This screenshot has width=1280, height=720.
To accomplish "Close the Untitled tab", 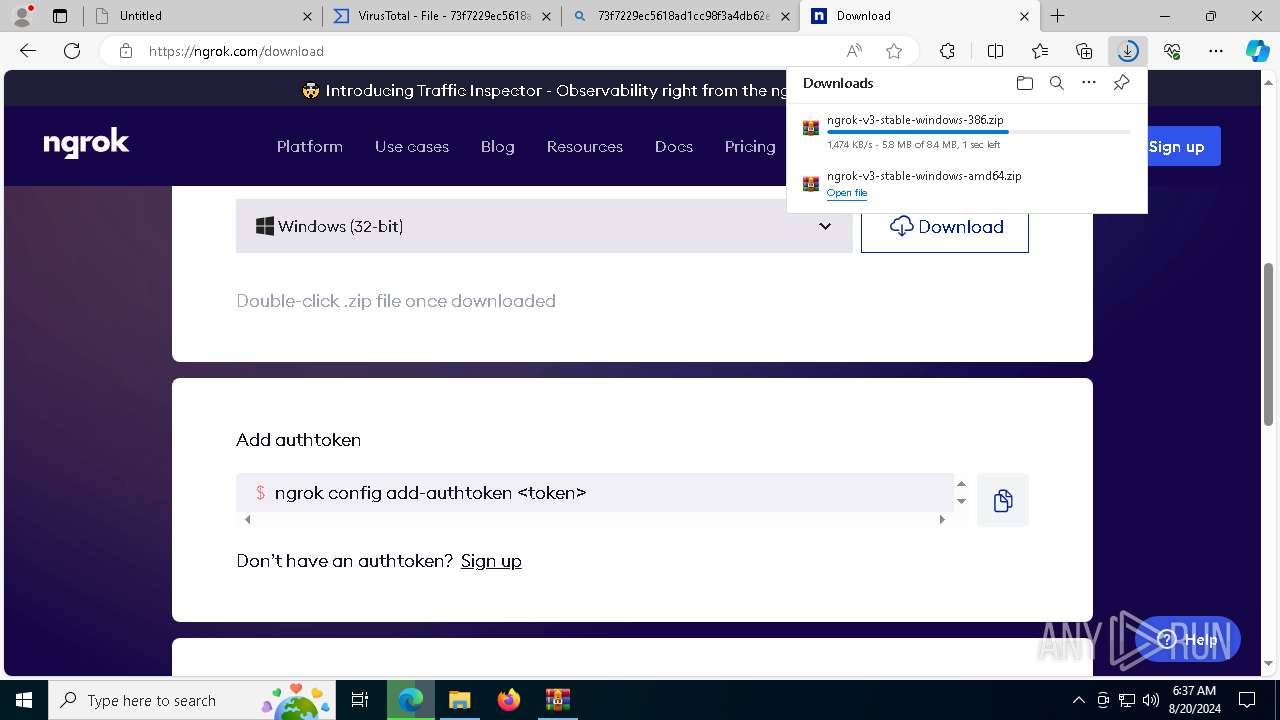I will coord(307,16).
